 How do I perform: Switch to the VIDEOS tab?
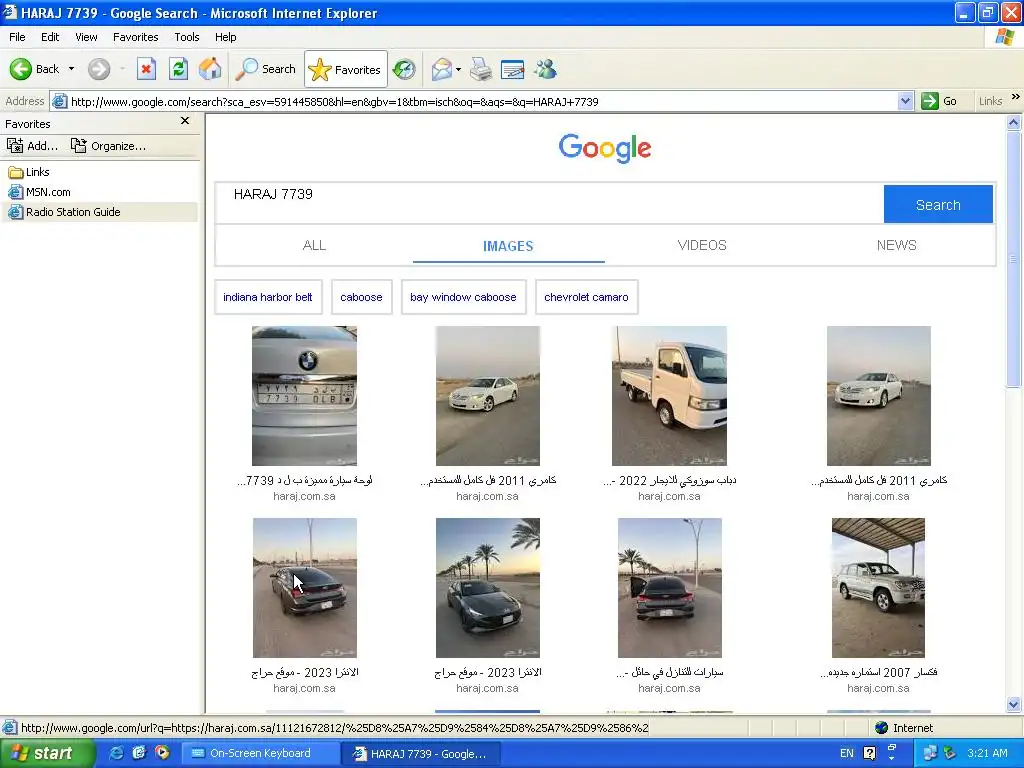point(702,246)
